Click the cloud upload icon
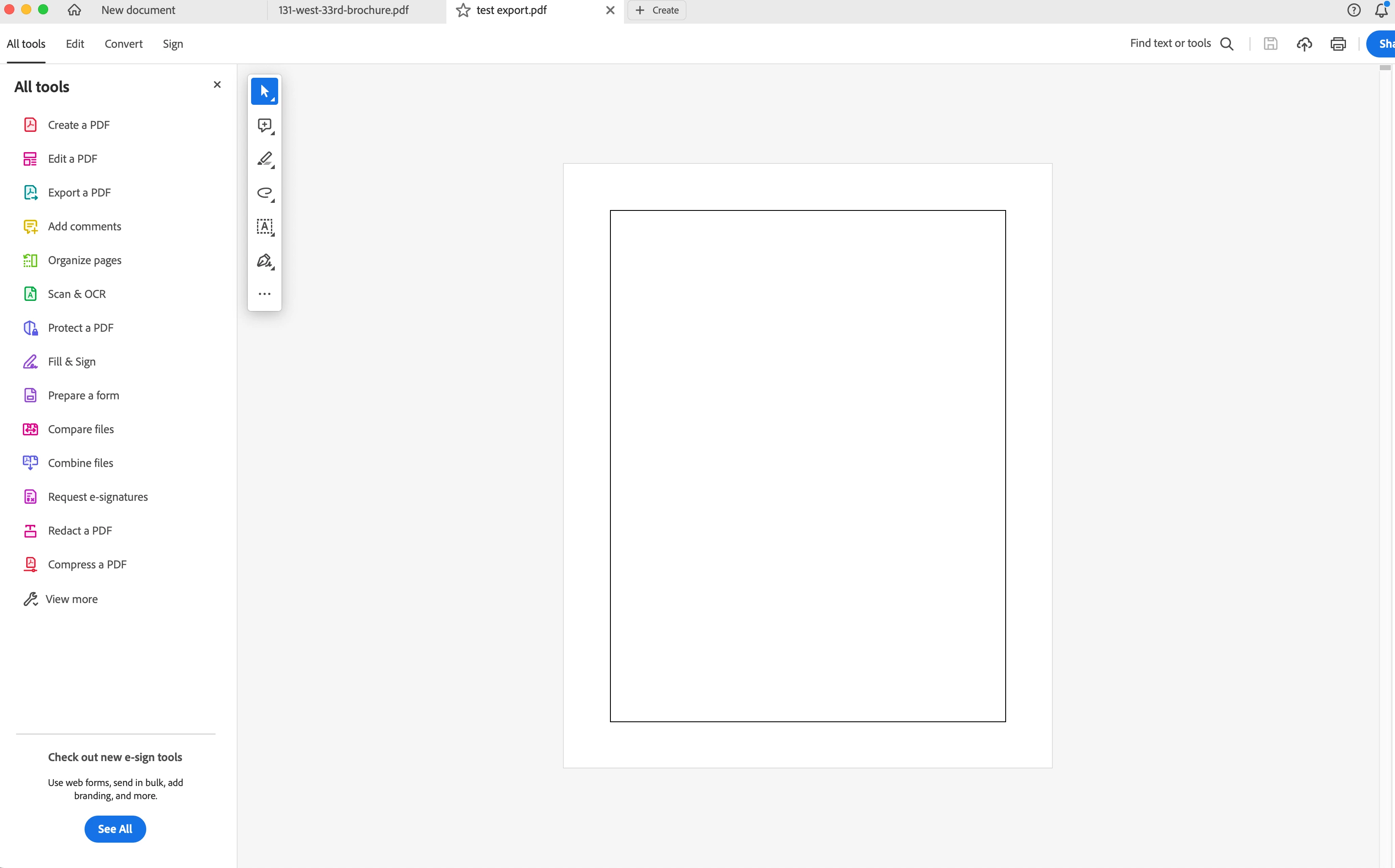Image resolution: width=1395 pixels, height=868 pixels. point(1304,44)
